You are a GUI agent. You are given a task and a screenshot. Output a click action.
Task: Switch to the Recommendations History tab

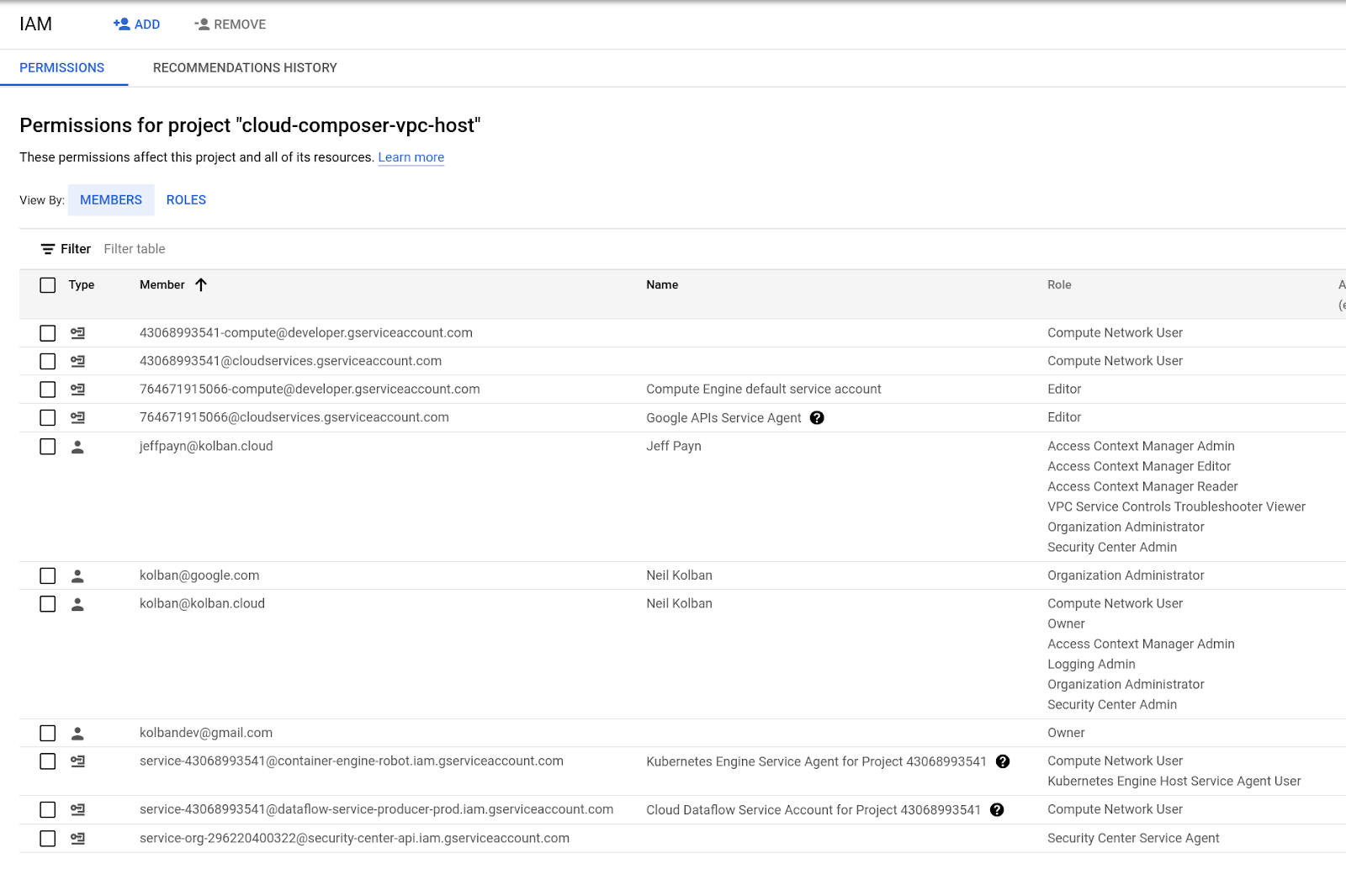(245, 68)
